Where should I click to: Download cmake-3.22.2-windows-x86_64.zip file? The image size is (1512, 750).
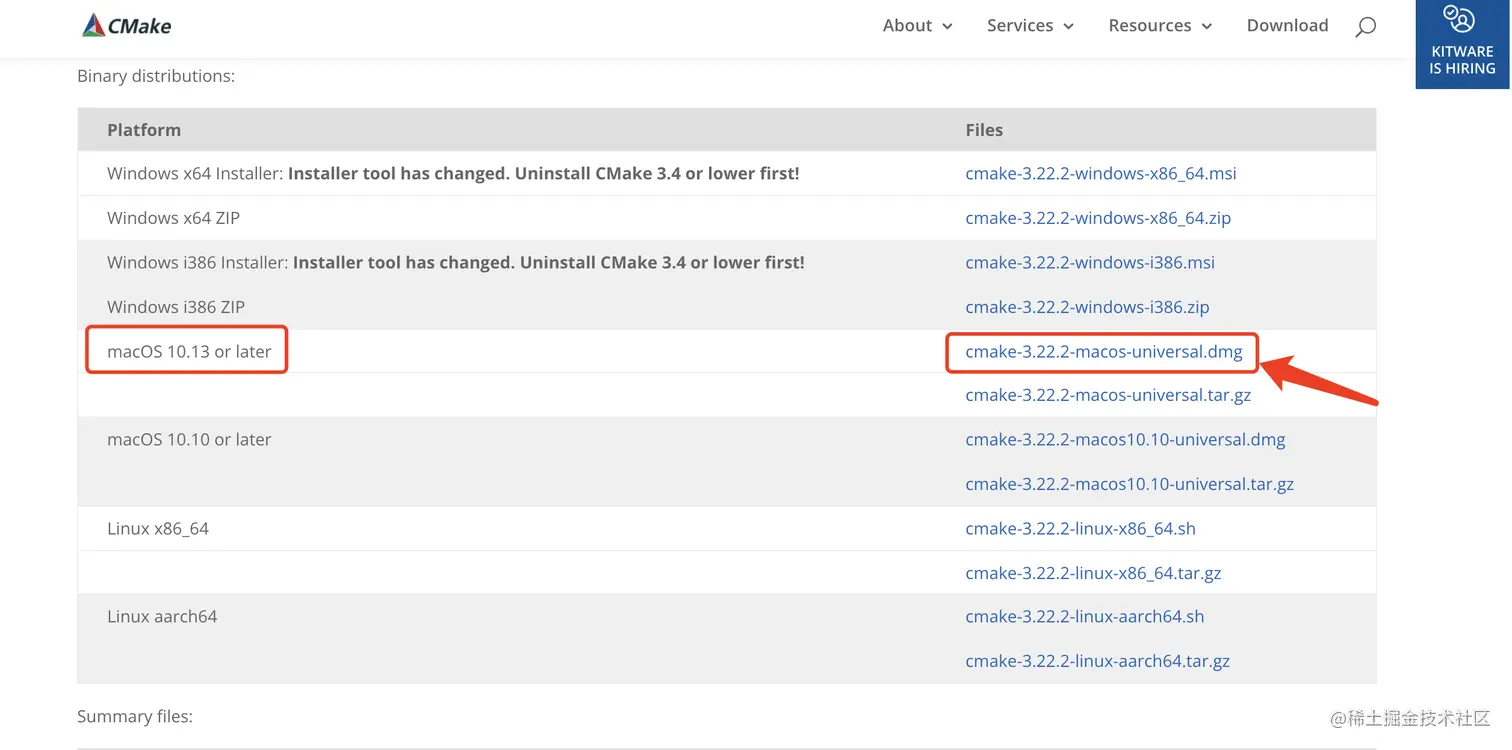pyautogui.click(x=1097, y=218)
